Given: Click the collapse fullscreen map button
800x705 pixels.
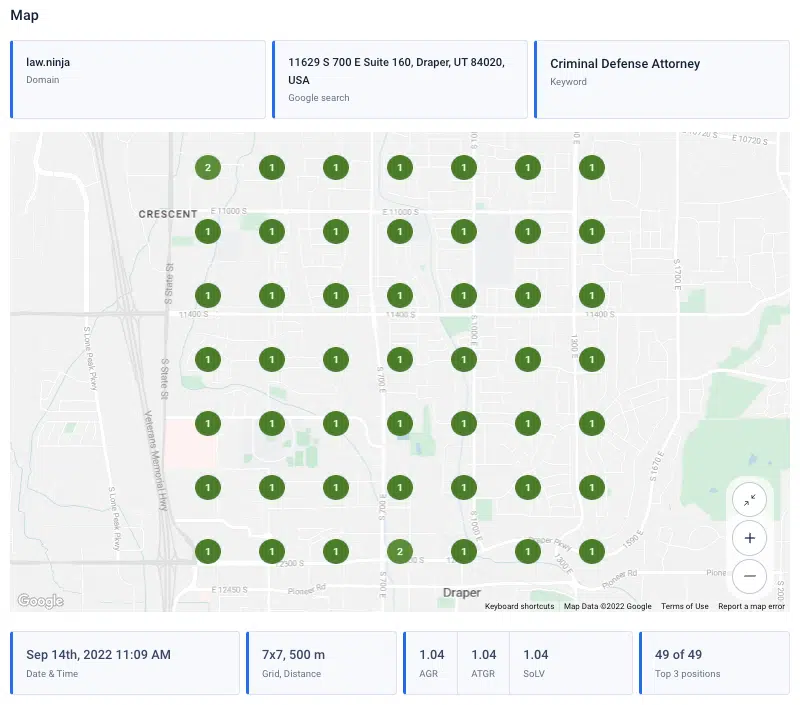Looking at the screenshot, I should (749, 500).
